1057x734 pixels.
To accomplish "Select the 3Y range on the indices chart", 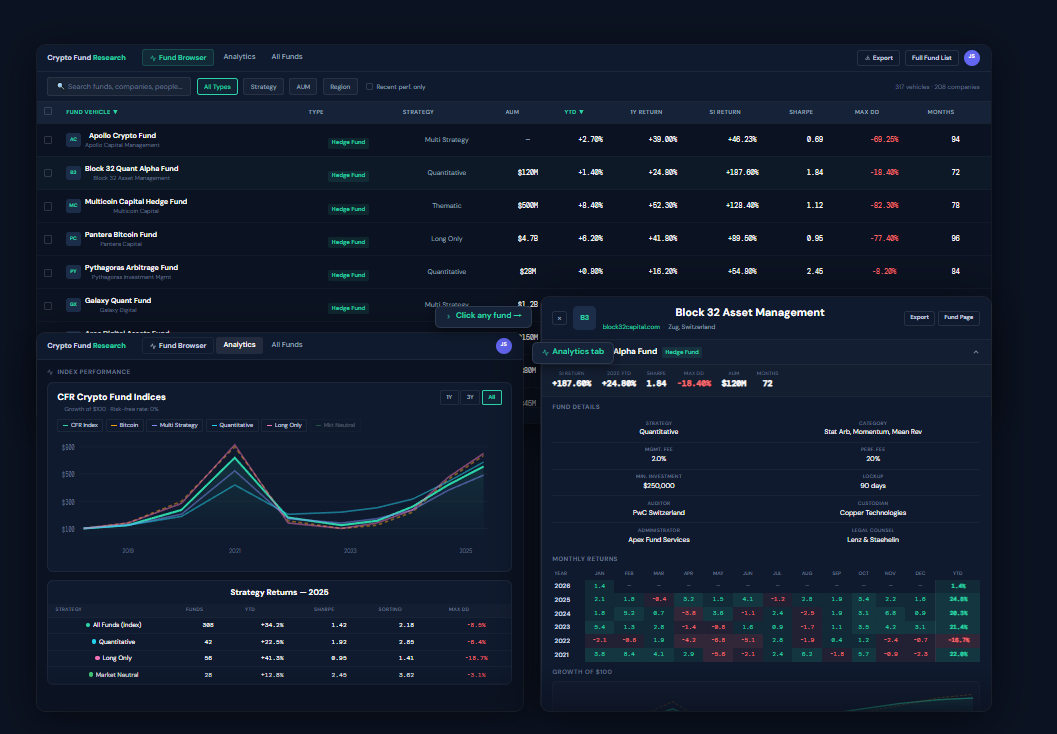I will [x=470, y=398].
